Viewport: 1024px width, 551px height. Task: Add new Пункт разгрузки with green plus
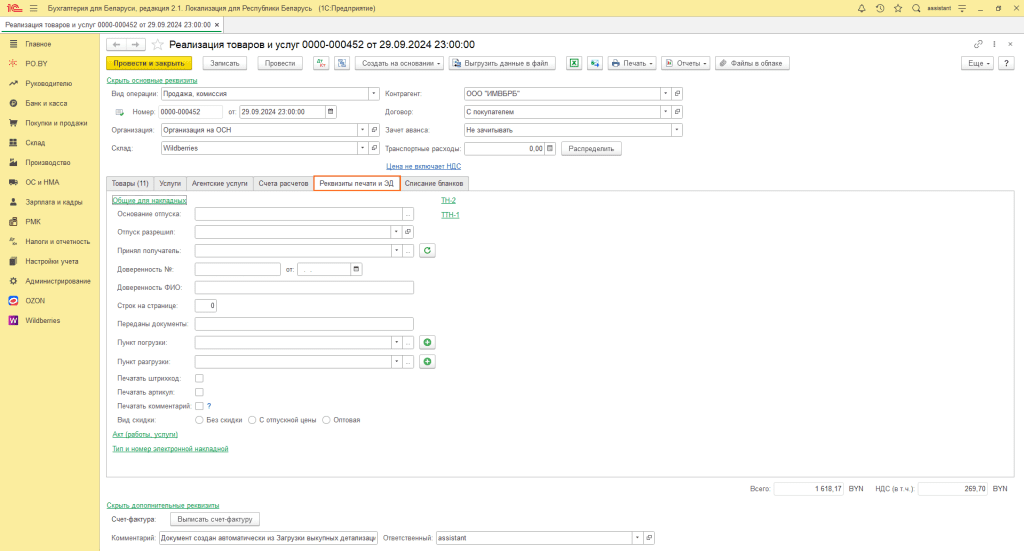(x=427, y=362)
